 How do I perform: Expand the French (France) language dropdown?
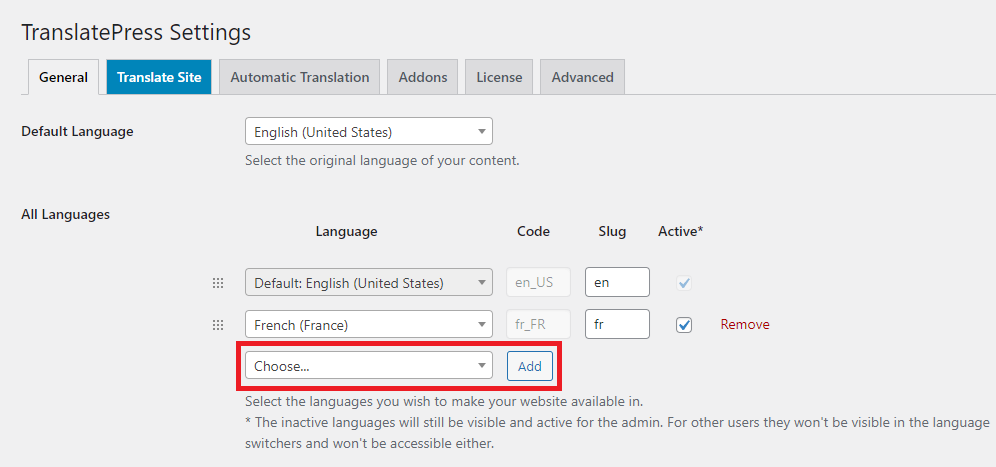368,325
